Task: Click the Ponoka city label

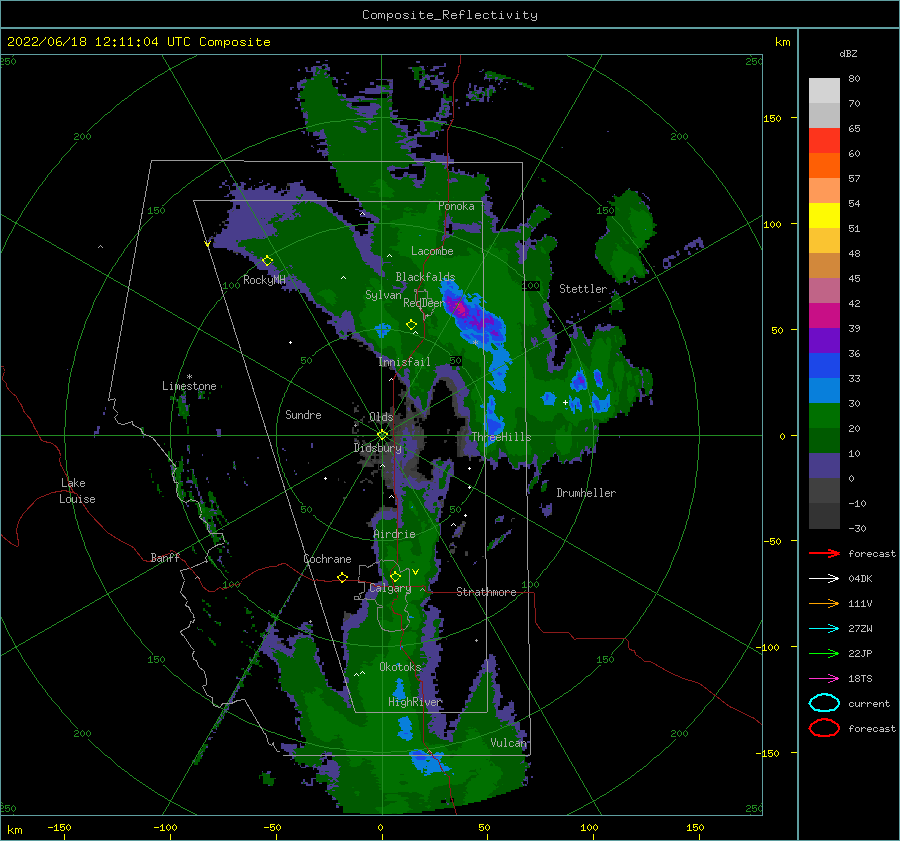Action: point(456,206)
